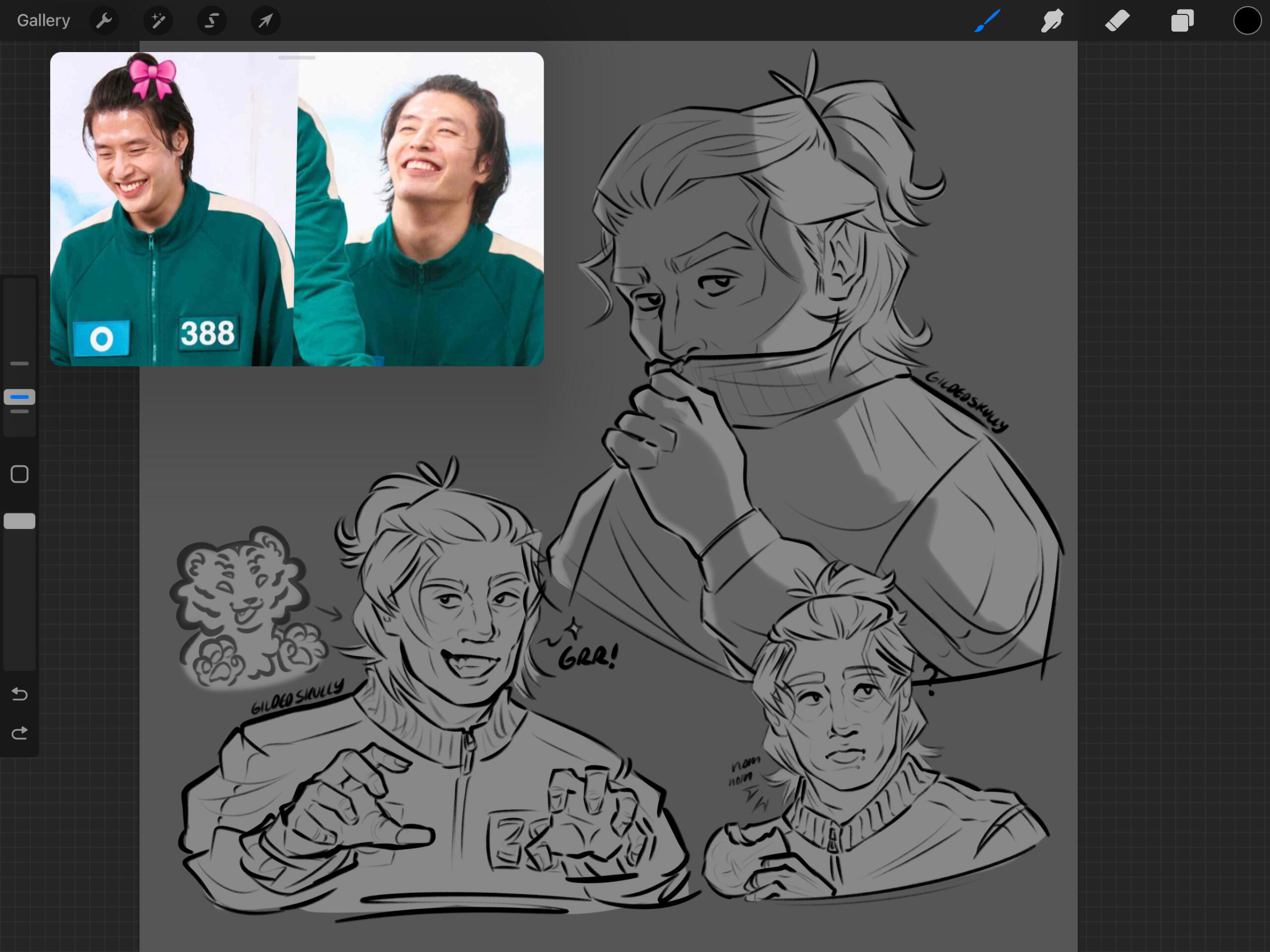Select the Smudge finger tool
The width and height of the screenshot is (1270, 952).
[x=1052, y=21]
